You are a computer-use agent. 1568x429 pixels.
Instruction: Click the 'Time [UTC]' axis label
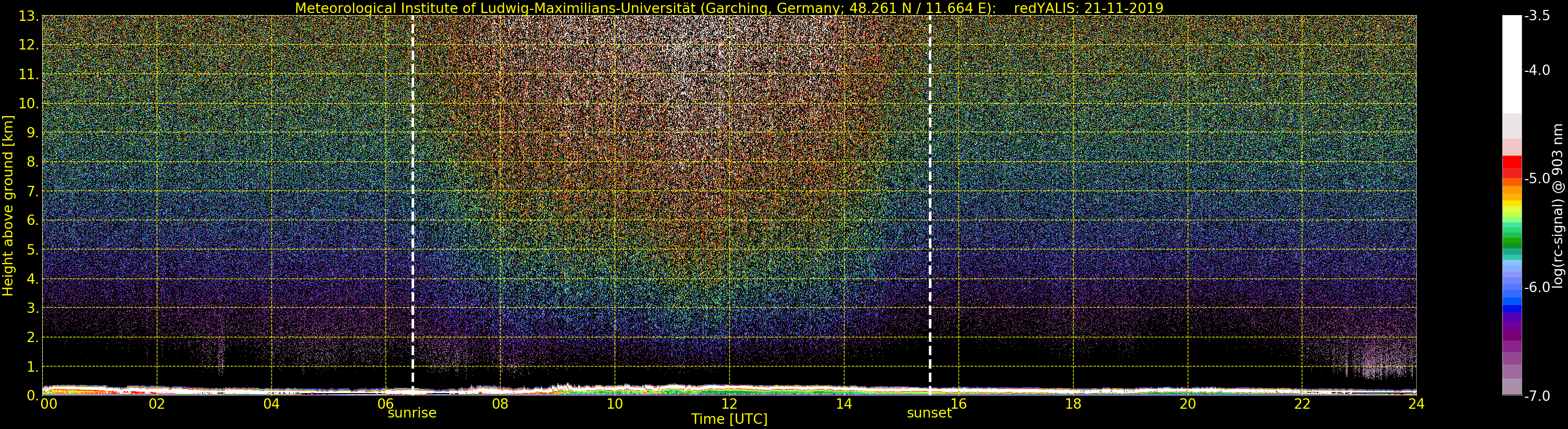click(729, 419)
